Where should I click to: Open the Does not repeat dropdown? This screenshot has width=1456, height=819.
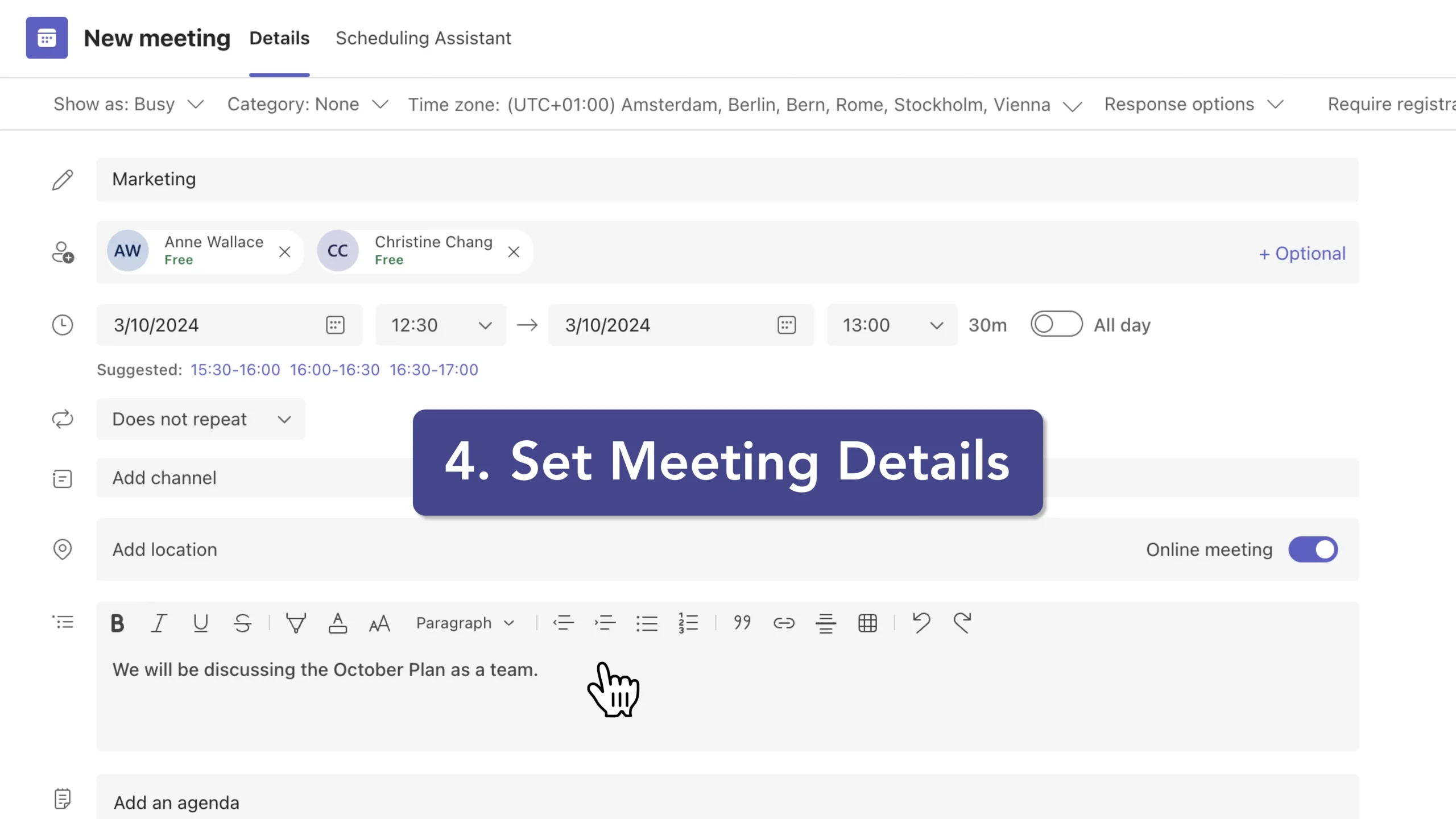click(201, 419)
